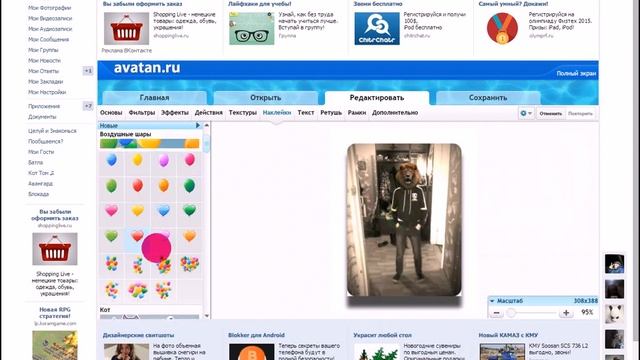
Task: Open the Лайфхаки для учебы! ad link
Action: (x=260, y=4)
